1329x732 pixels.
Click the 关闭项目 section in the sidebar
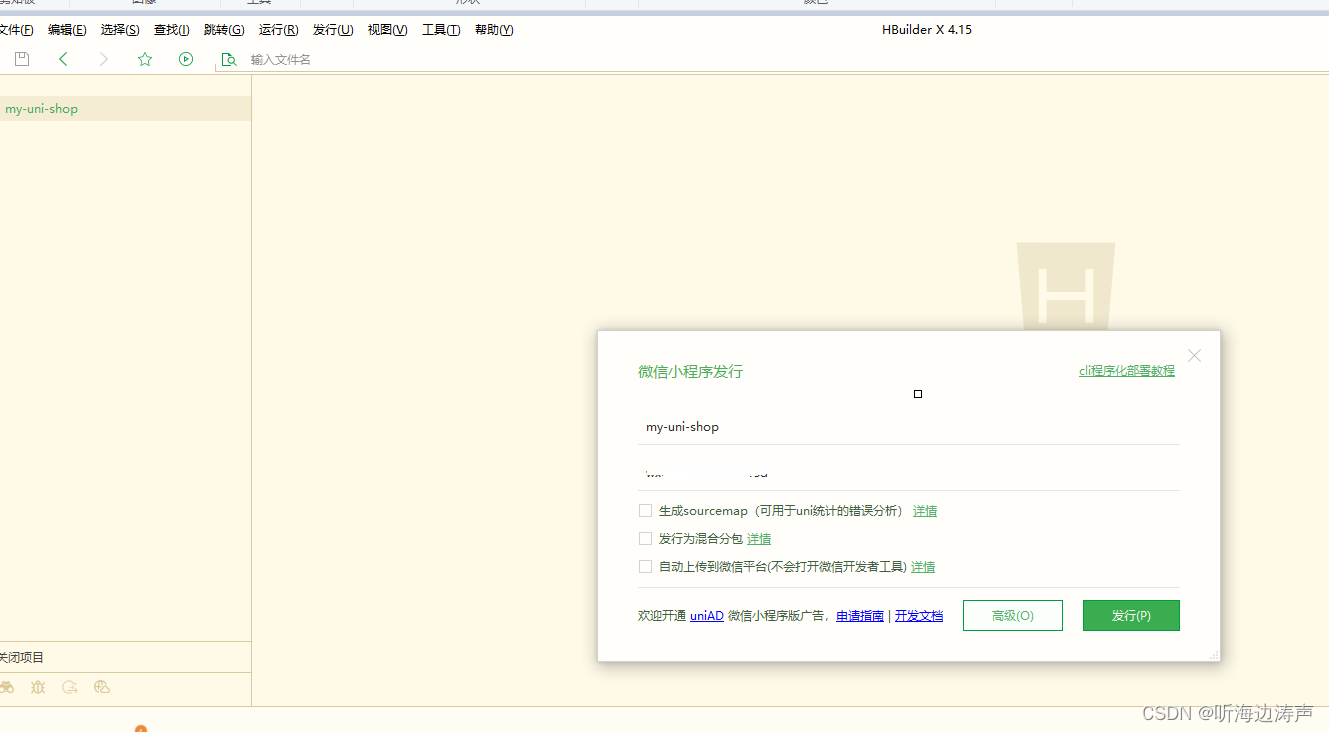(x=125, y=657)
